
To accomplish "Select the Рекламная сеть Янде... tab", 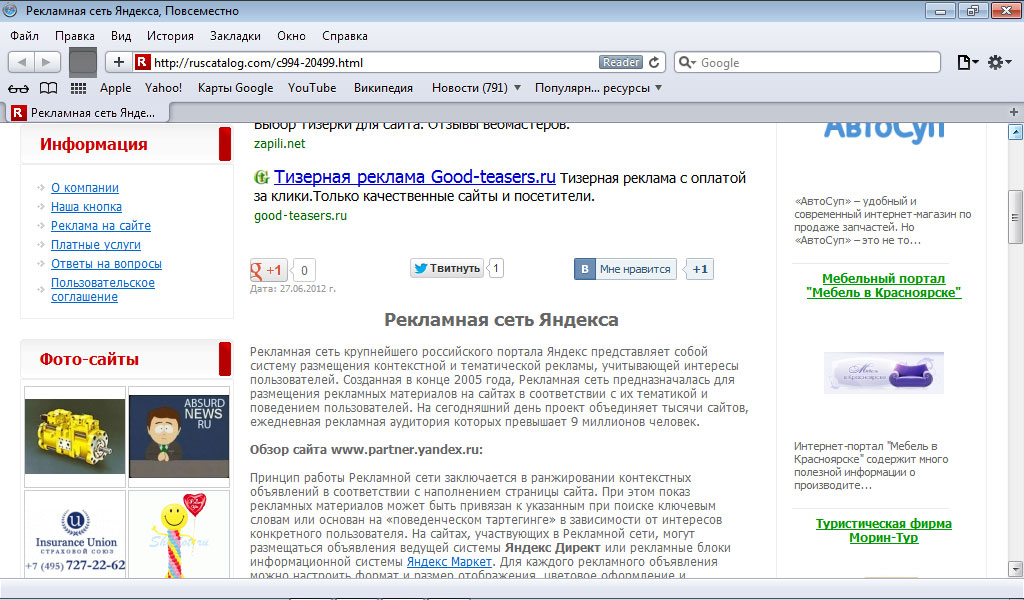I will [x=88, y=112].
